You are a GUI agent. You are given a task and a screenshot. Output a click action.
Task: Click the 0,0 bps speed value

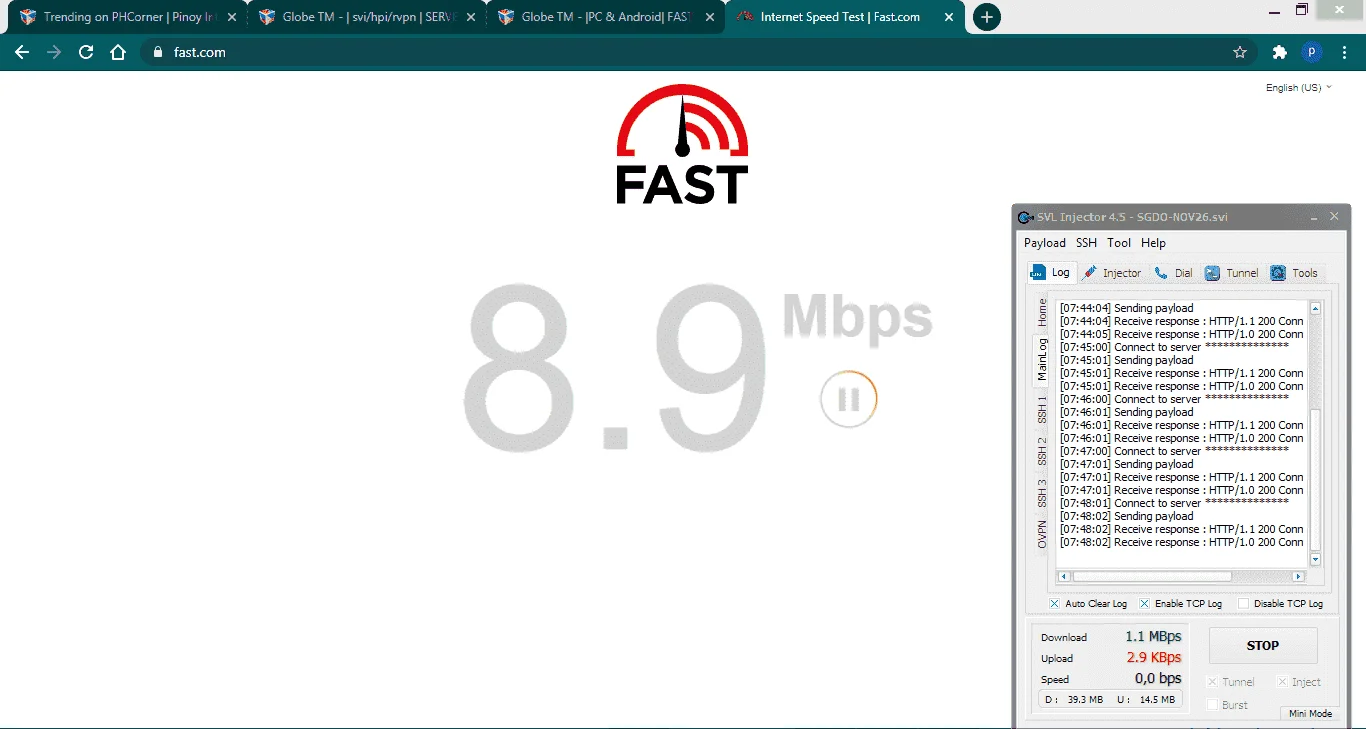click(x=1158, y=679)
